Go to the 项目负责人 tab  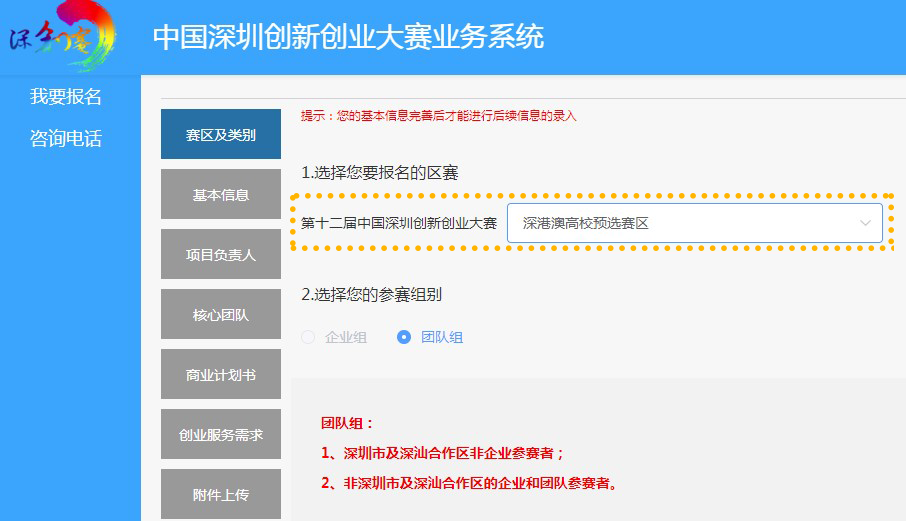221,254
